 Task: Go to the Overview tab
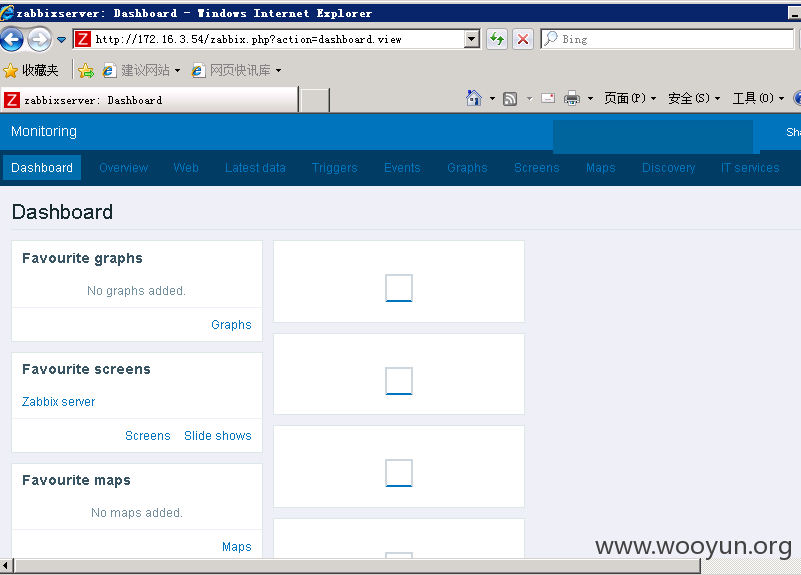click(x=124, y=167)
